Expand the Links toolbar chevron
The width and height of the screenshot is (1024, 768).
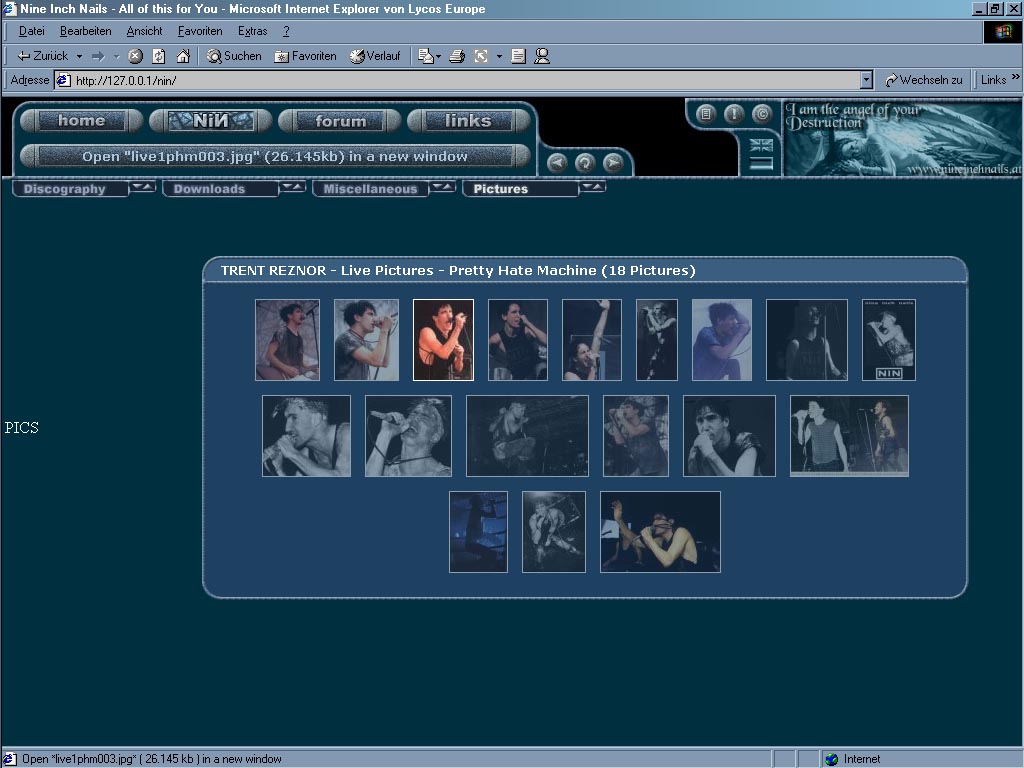pos(1016,78)
